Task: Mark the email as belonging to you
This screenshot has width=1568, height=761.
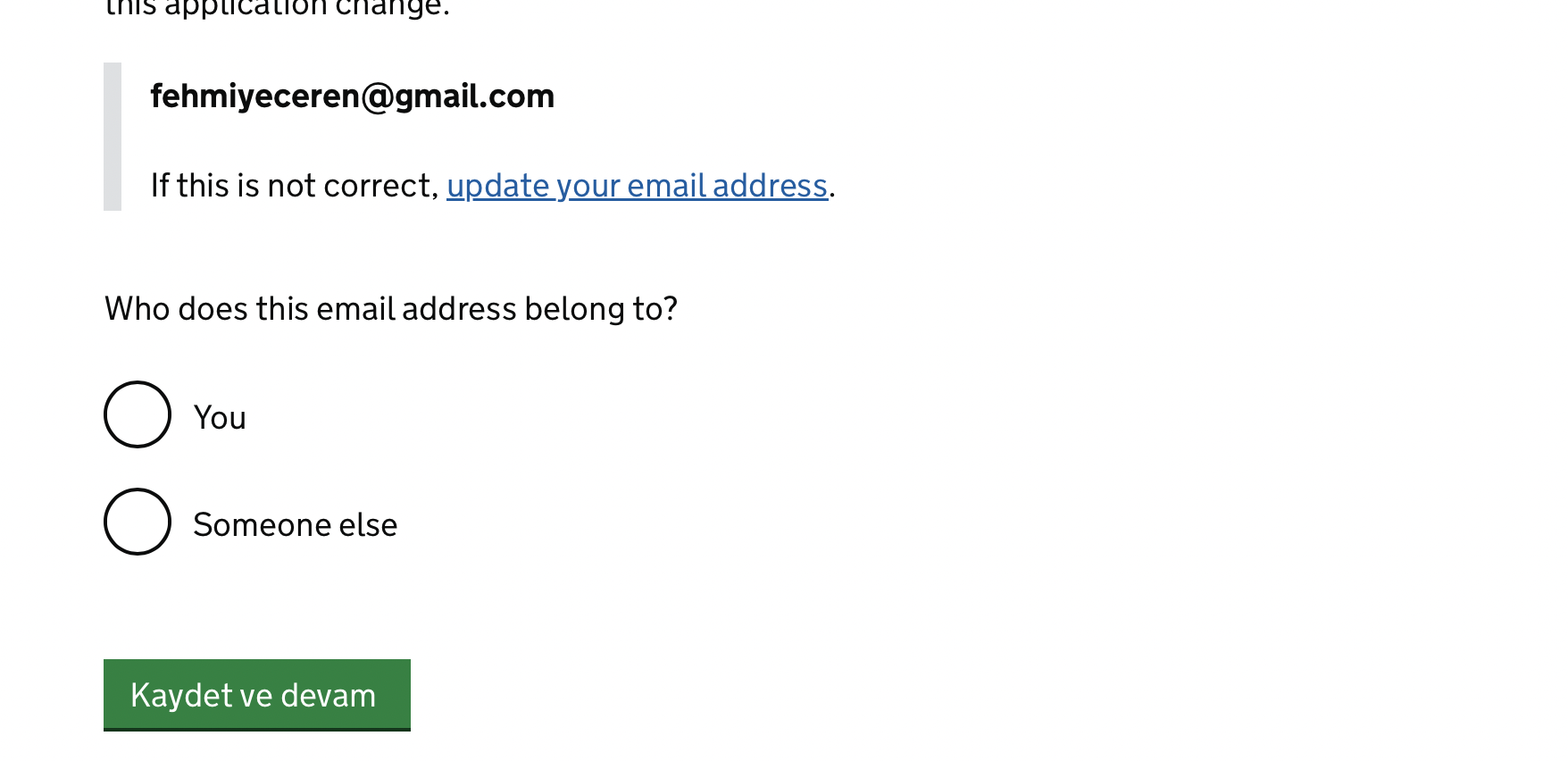Action: click(x=138, y=414)
